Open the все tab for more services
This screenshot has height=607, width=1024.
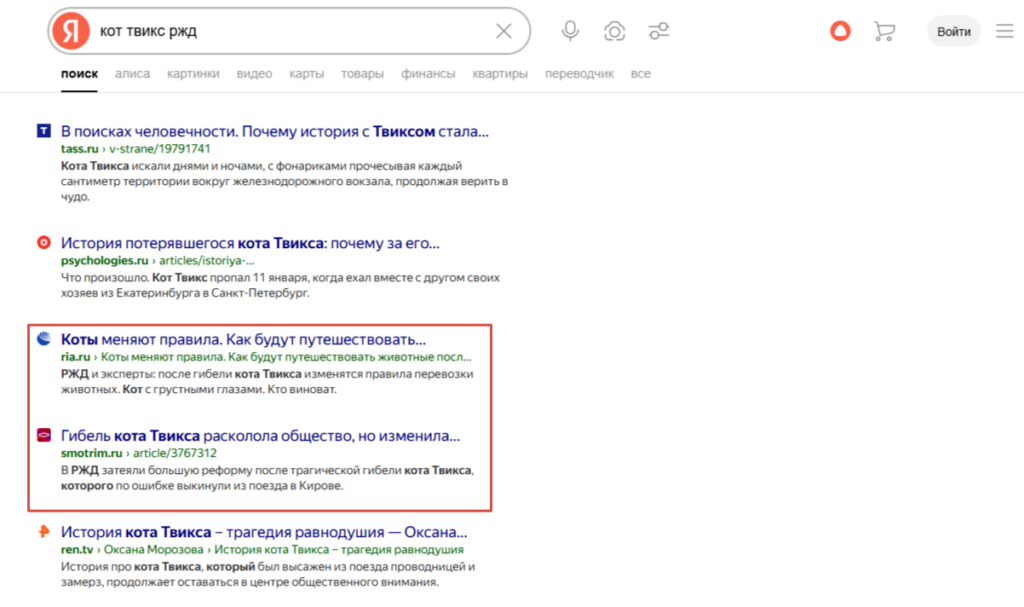(x=640, y=74)
